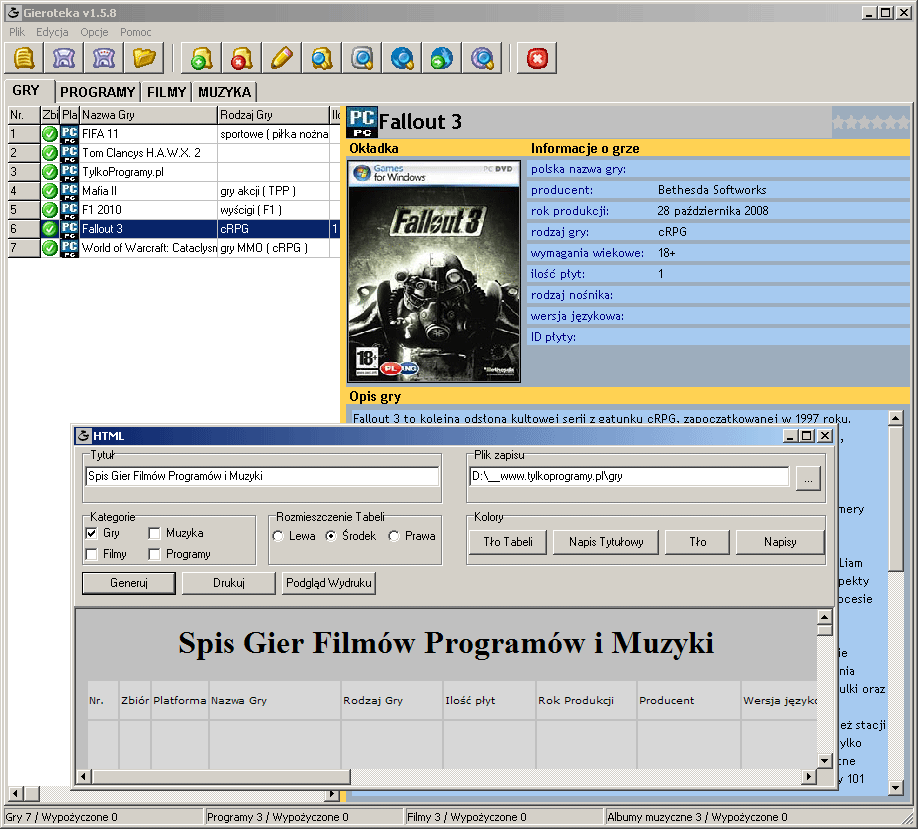Image resolution: width=918 pixels, height=829 pixels.
Task: Click the Tytuł text input field
Action: point(262,476)
